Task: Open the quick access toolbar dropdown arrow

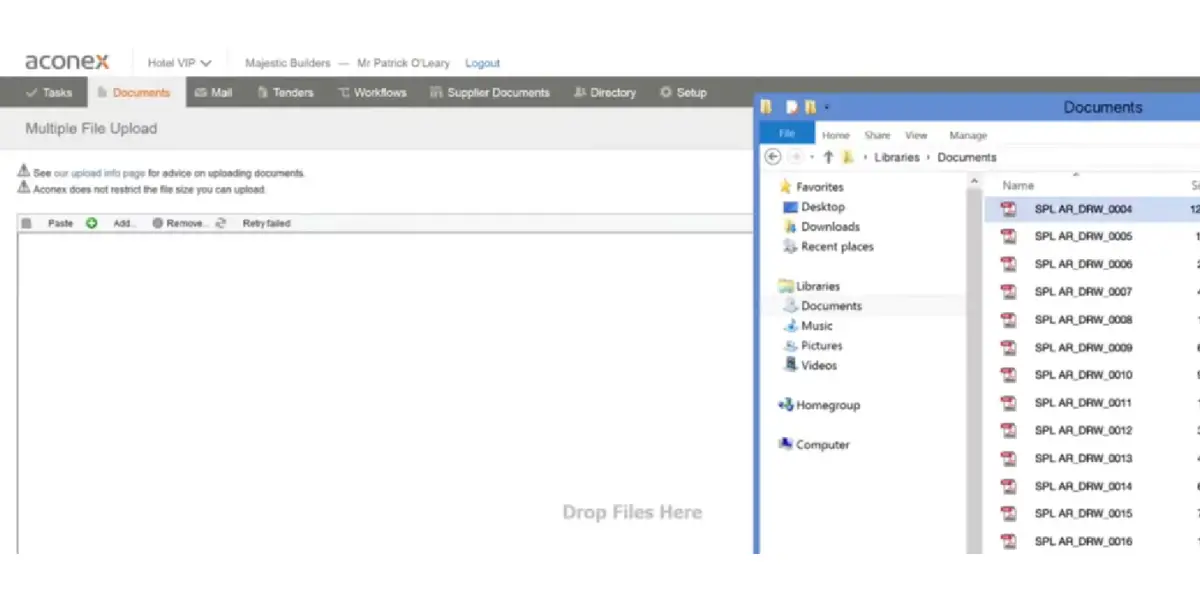Action: point(827,107)
